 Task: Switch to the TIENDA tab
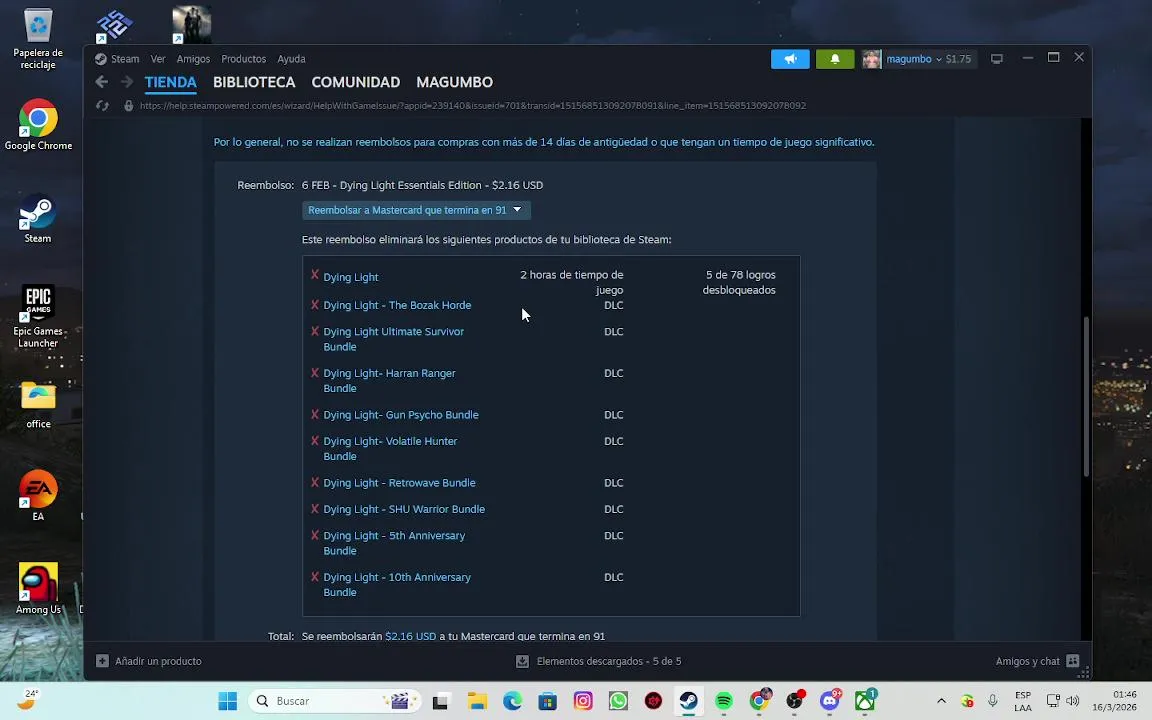pyautogui.click(x=170, y=82)
